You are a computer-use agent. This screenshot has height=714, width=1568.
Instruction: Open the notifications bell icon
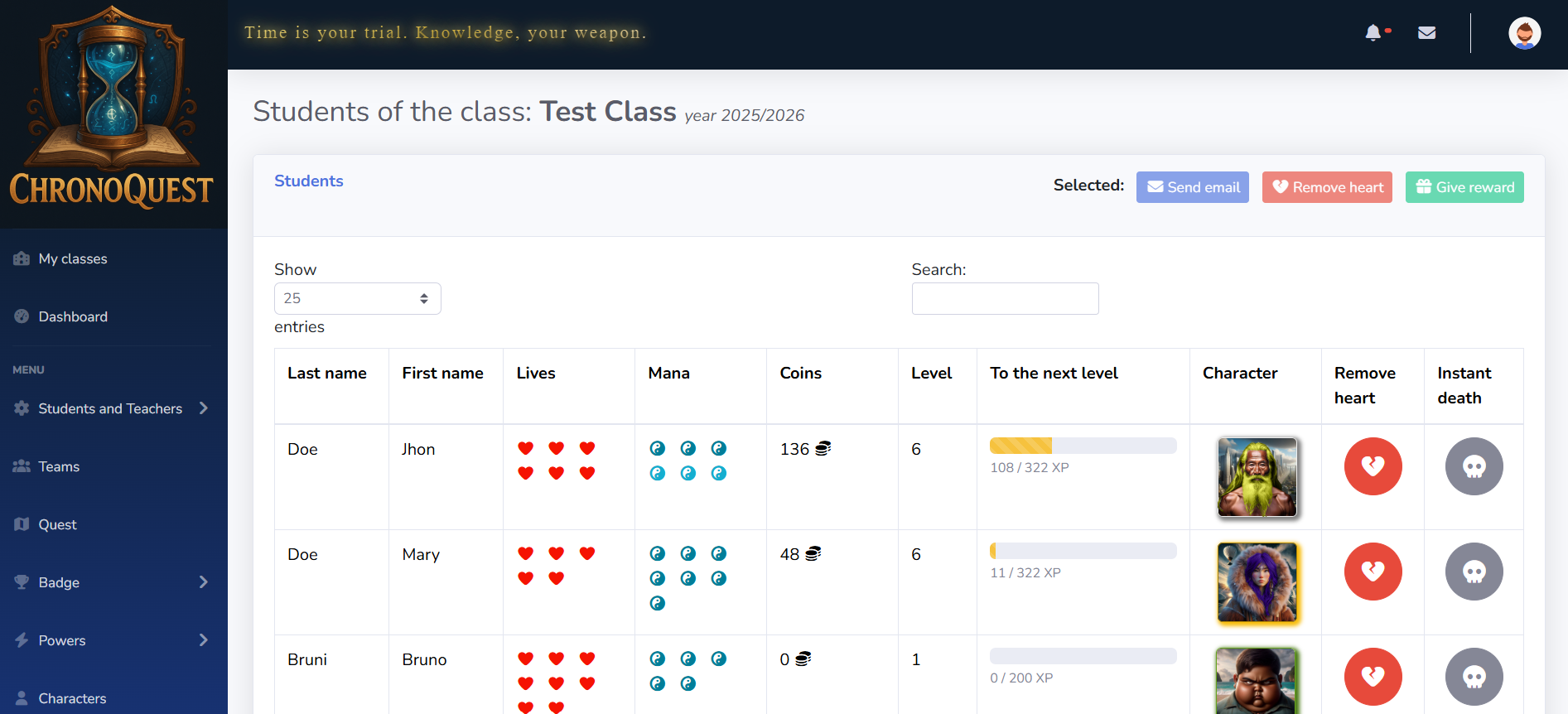[x=1373, y=33]
